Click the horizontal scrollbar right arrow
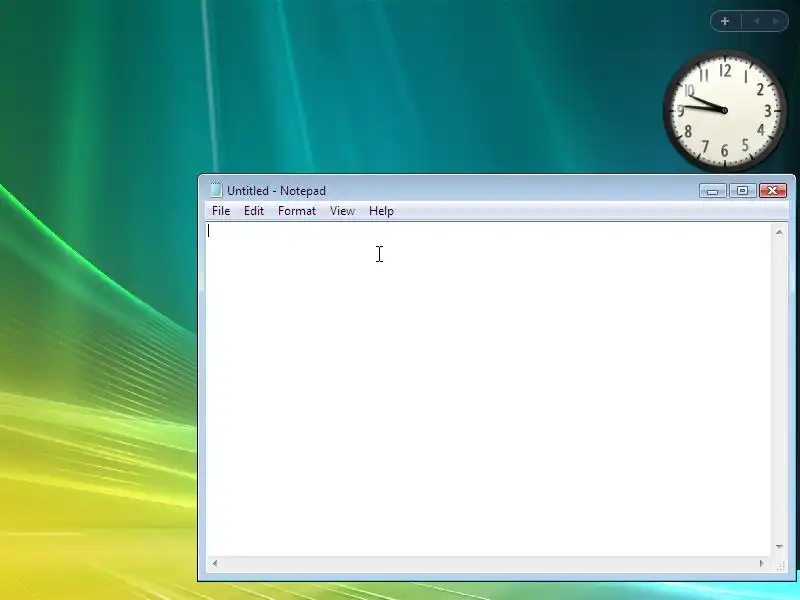Image resolution: width=800 pixels, height=600 pixels. click(762, 563)
